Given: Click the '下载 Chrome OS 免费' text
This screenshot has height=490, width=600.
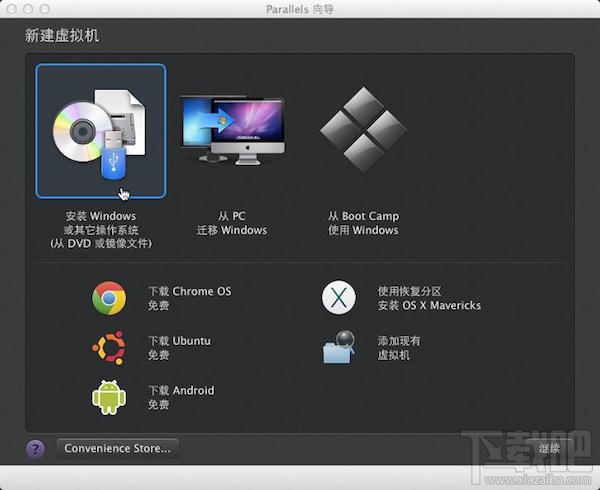Looking at the screenshot, I should [x=190, y=298].
